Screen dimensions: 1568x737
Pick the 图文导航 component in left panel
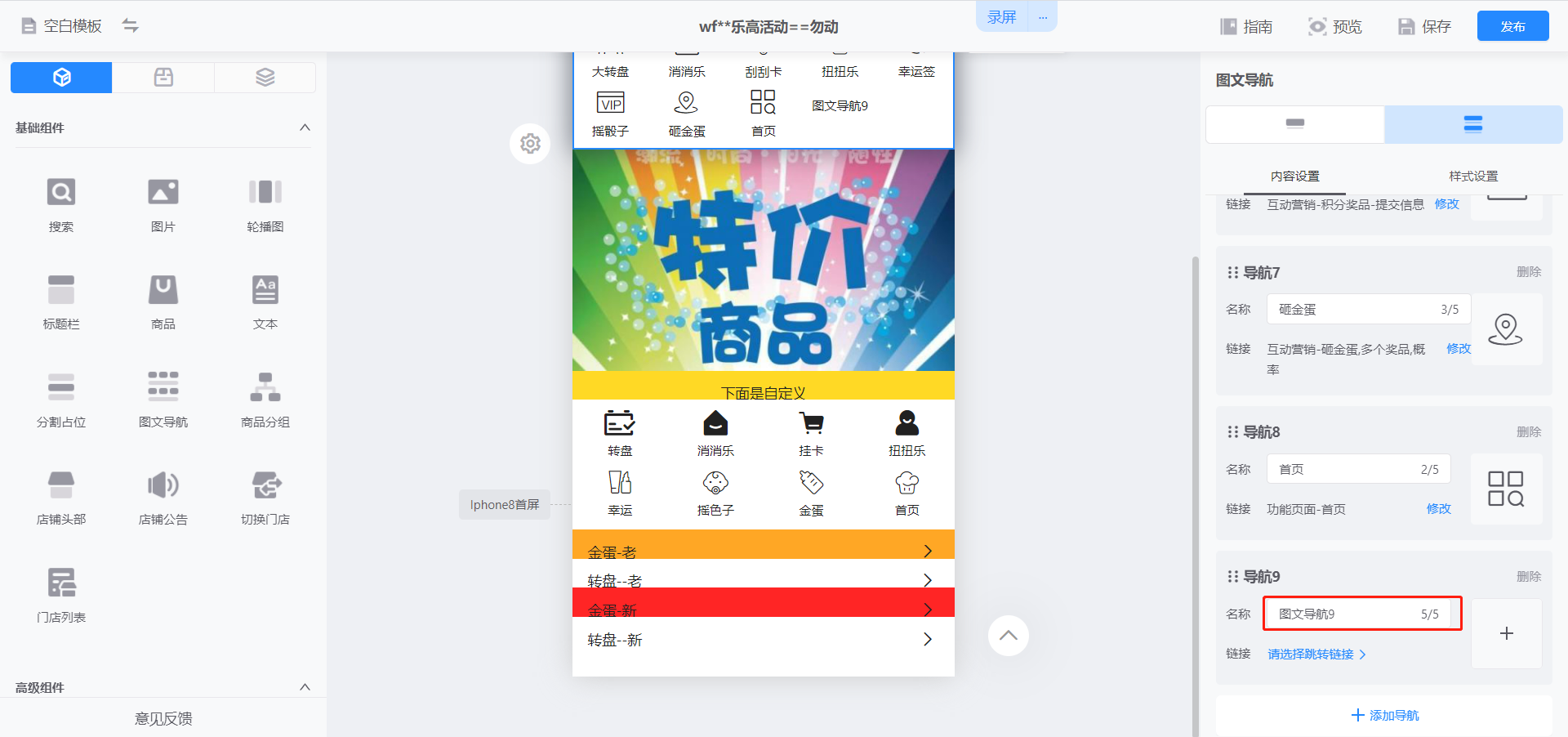point(163,387)
